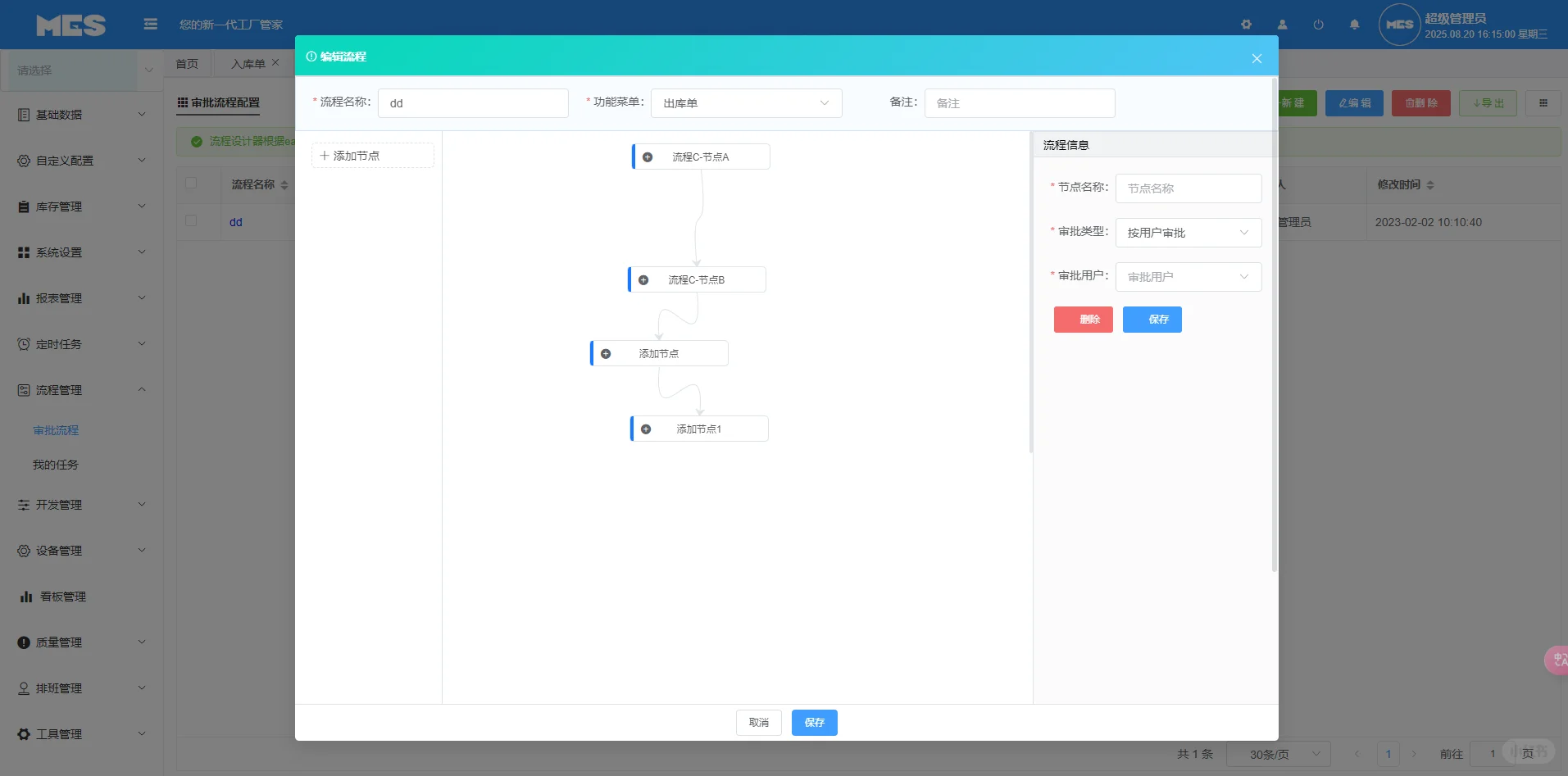Open the 审批用户 dropdown

[x=1188, y=277]
